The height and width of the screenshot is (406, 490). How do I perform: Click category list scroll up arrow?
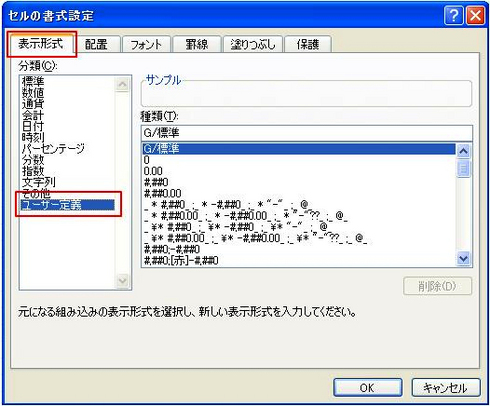click(x=122, y=84)
